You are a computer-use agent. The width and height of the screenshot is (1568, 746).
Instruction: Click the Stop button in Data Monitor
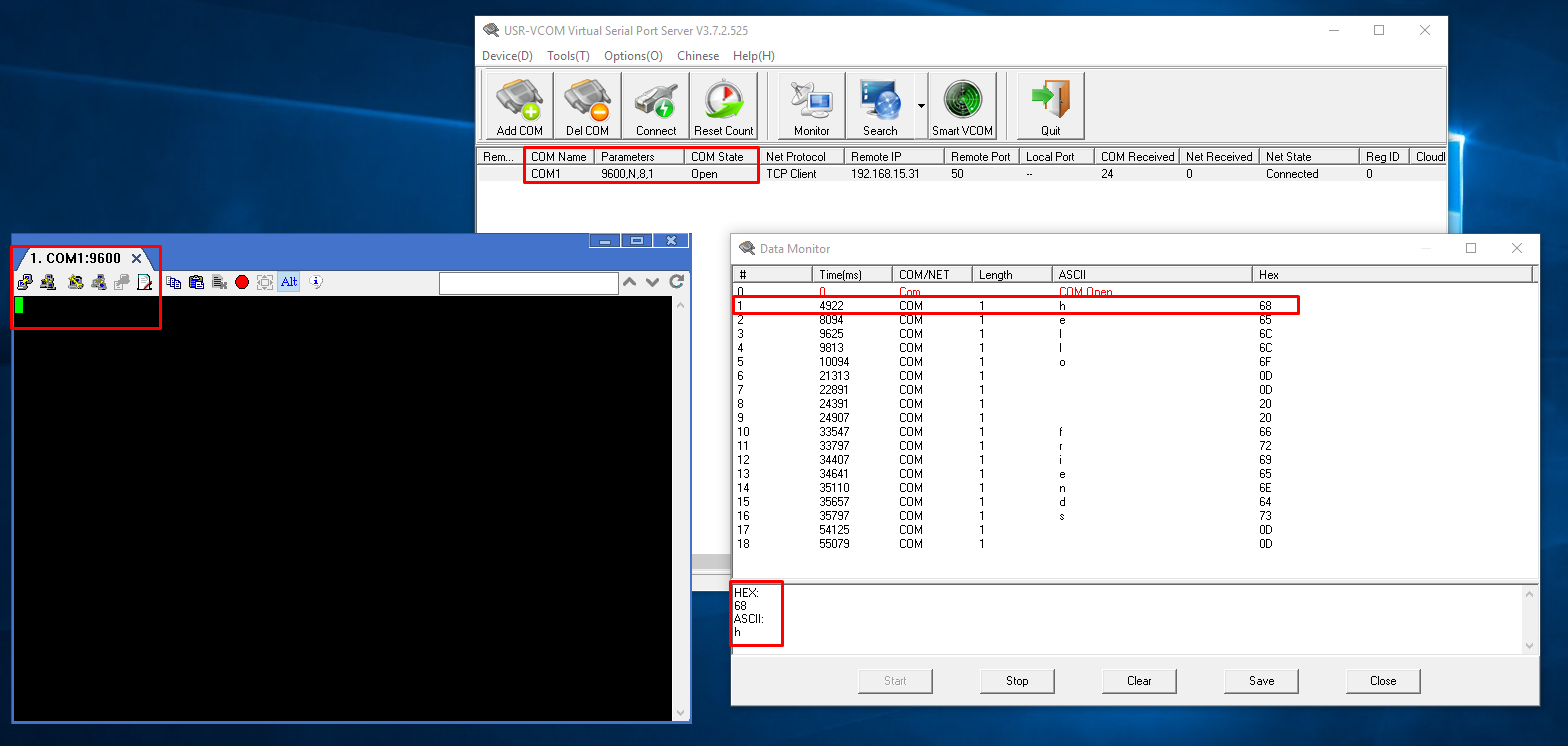tap(1017, 681)
